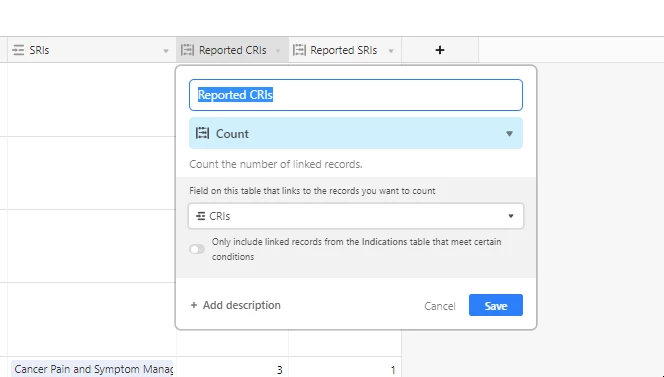Click the Count field type icon
The image size is (664, 377).
point(202,133)
